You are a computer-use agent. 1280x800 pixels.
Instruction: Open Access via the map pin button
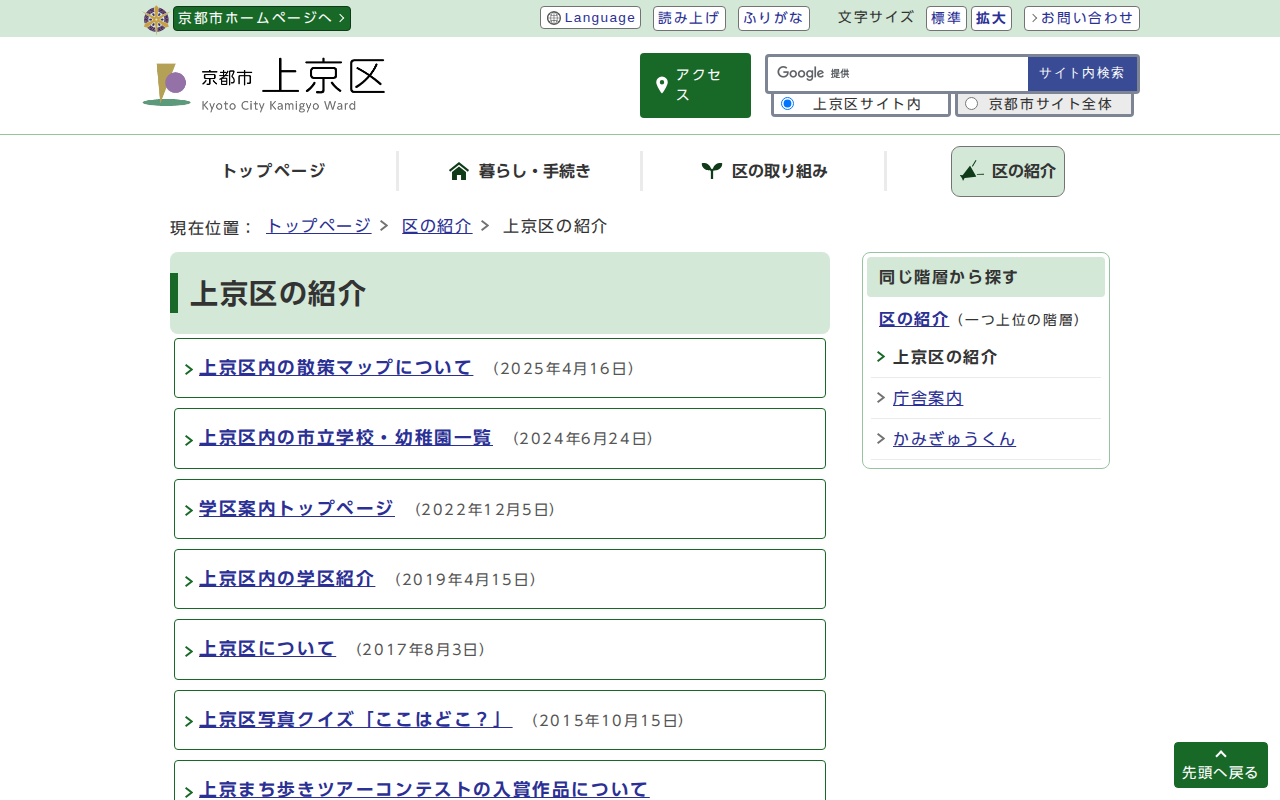(x=695, y=86)
